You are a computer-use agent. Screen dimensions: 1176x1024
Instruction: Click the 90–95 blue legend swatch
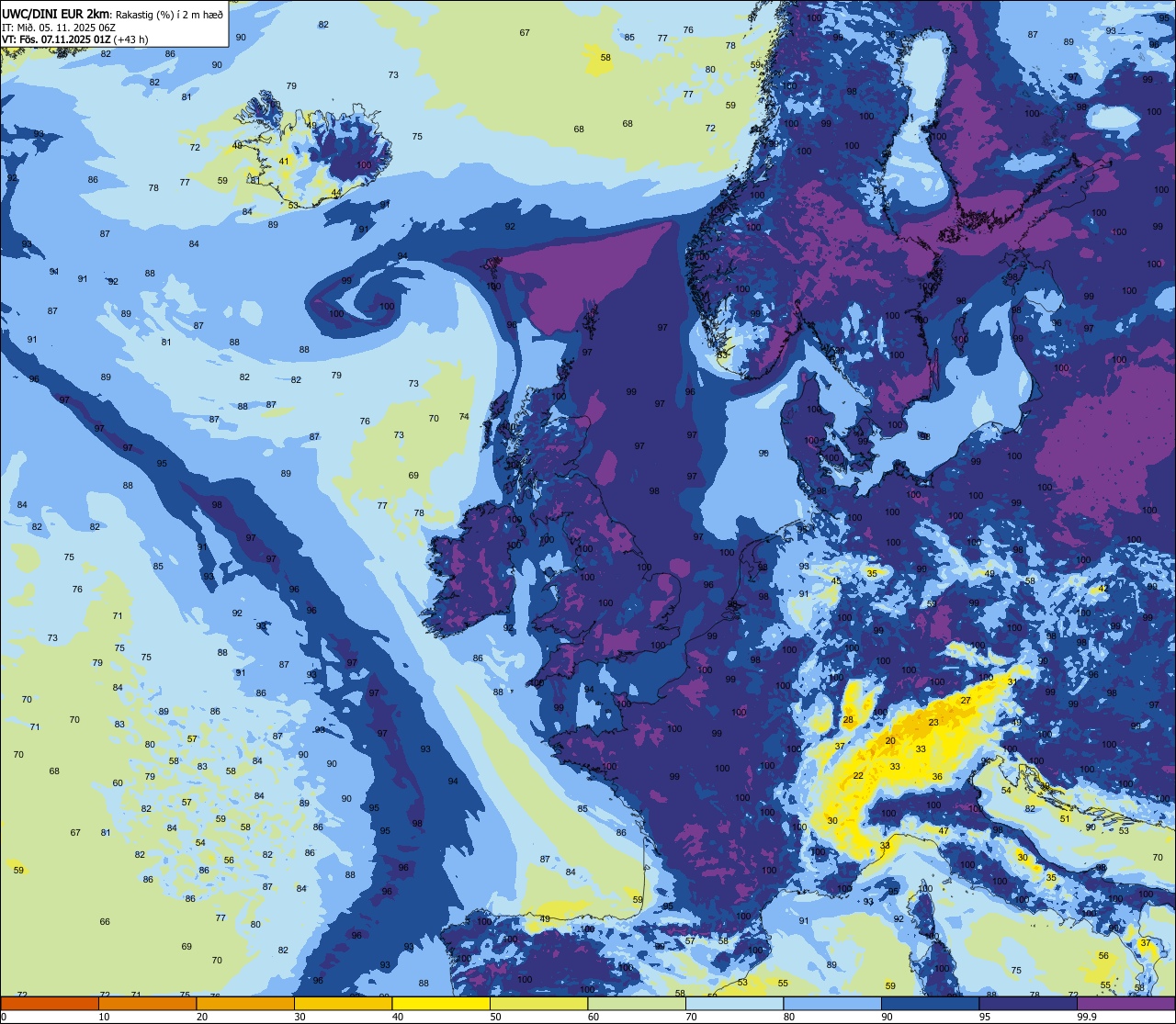click(930, 1004)
